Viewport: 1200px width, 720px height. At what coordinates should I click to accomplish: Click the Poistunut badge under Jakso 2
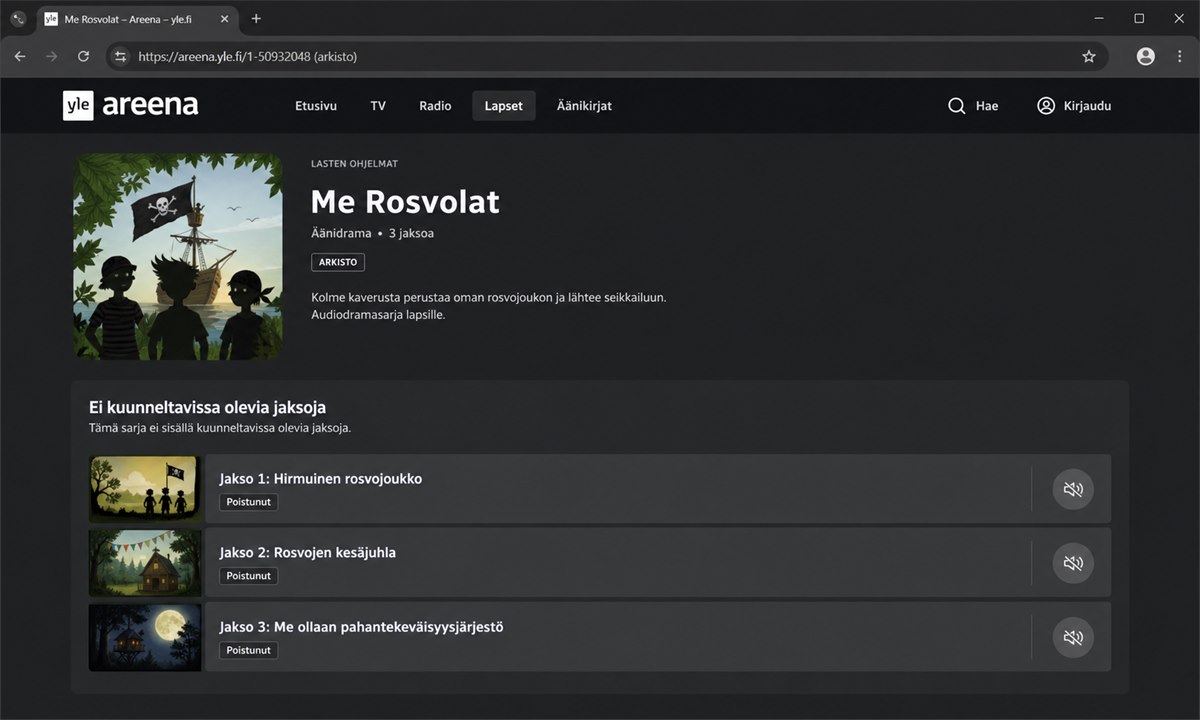(x=249, y=576)
